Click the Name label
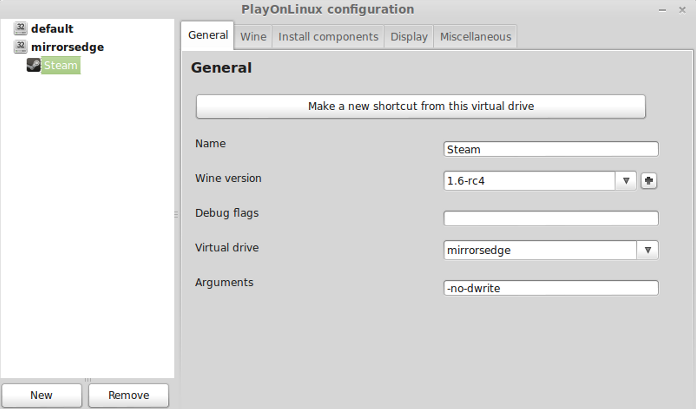Viewport: 696px width, 409px height. 210,143
